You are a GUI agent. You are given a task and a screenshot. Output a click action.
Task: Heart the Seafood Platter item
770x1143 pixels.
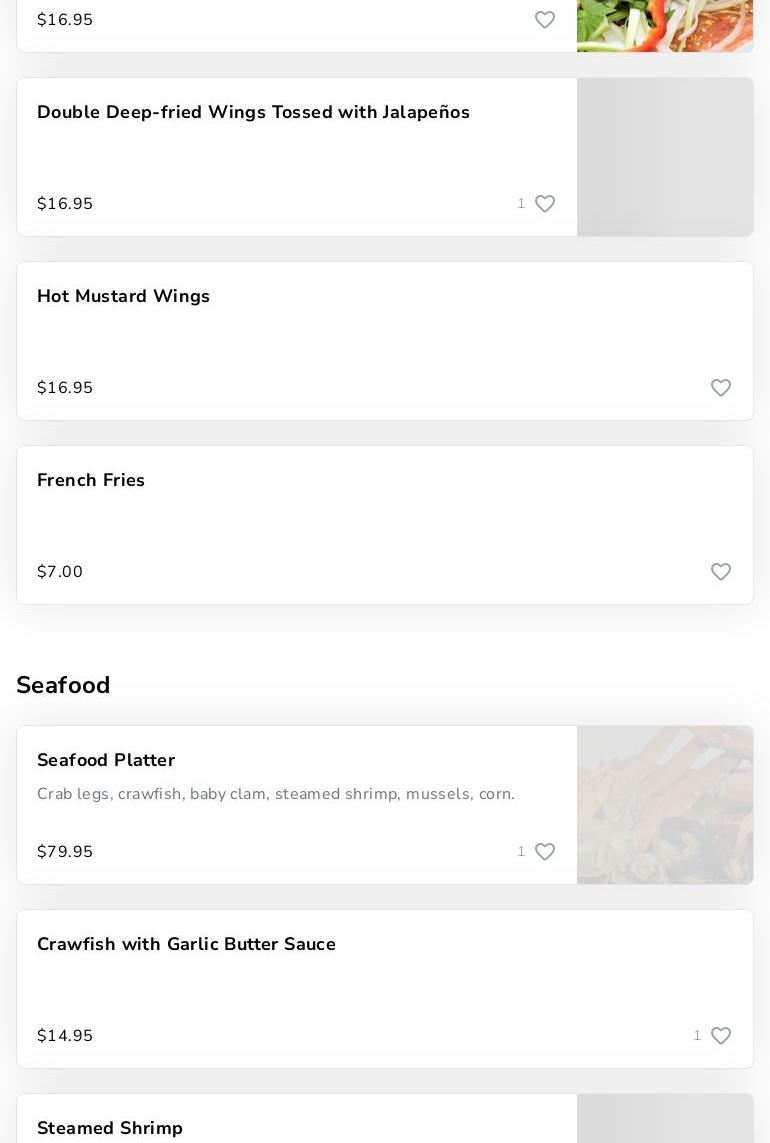coord(545,852)
